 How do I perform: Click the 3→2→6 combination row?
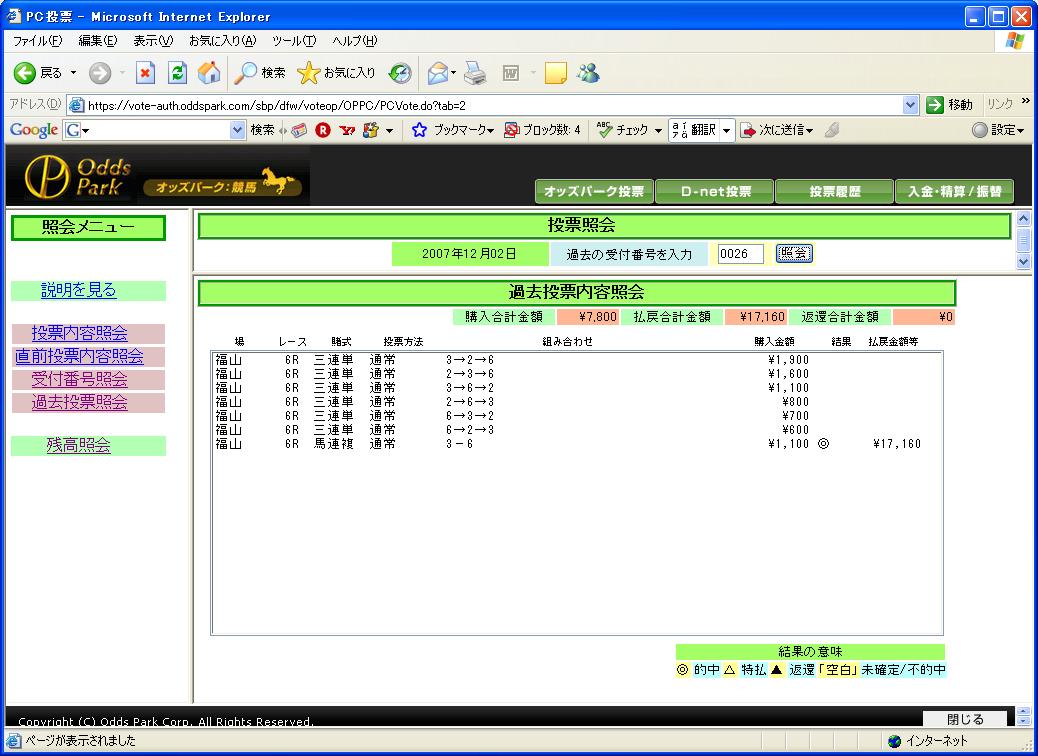click(x=577, y=360)
